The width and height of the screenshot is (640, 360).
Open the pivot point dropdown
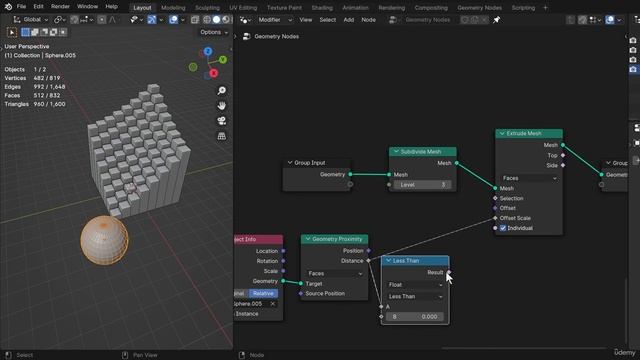coord(60,20)
